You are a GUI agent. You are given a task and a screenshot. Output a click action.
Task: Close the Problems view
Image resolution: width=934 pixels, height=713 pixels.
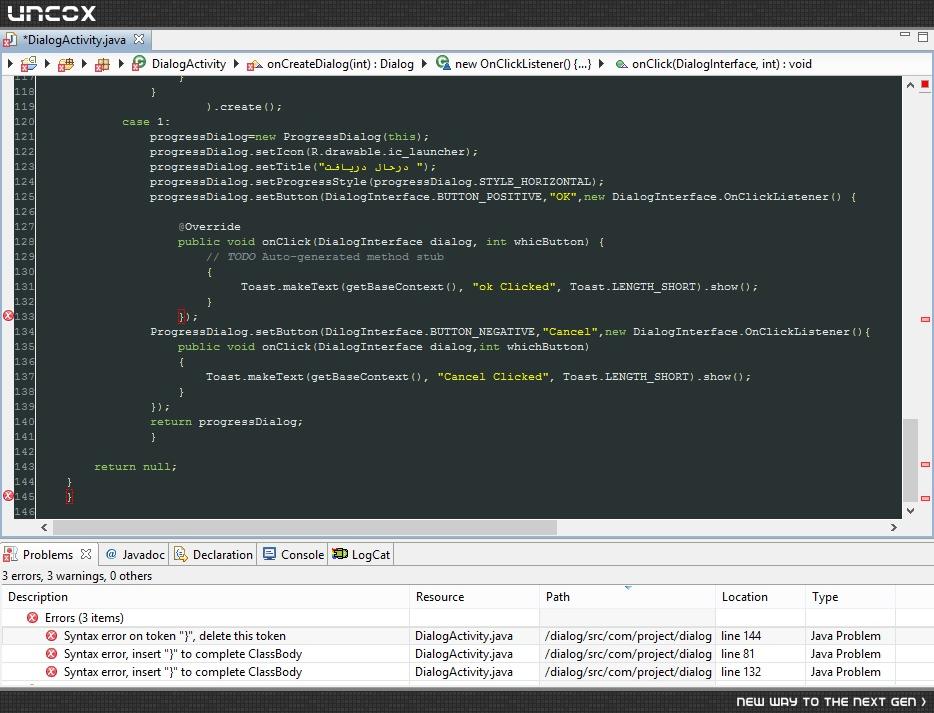pyautogui.click(x=86, y=554)
